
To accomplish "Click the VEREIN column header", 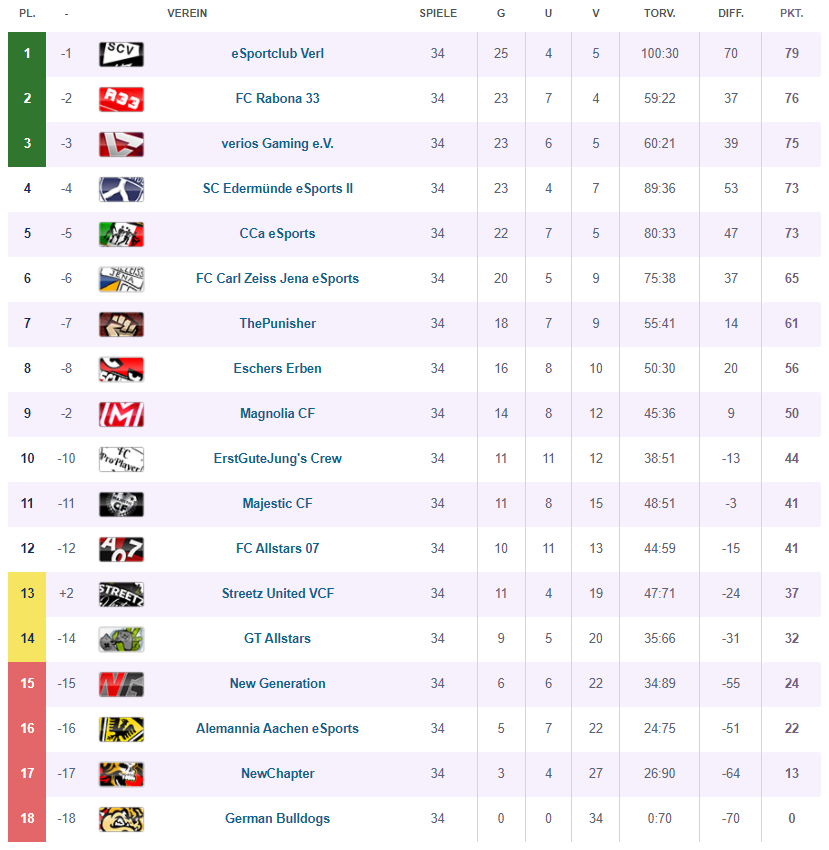I will [187, 13].
